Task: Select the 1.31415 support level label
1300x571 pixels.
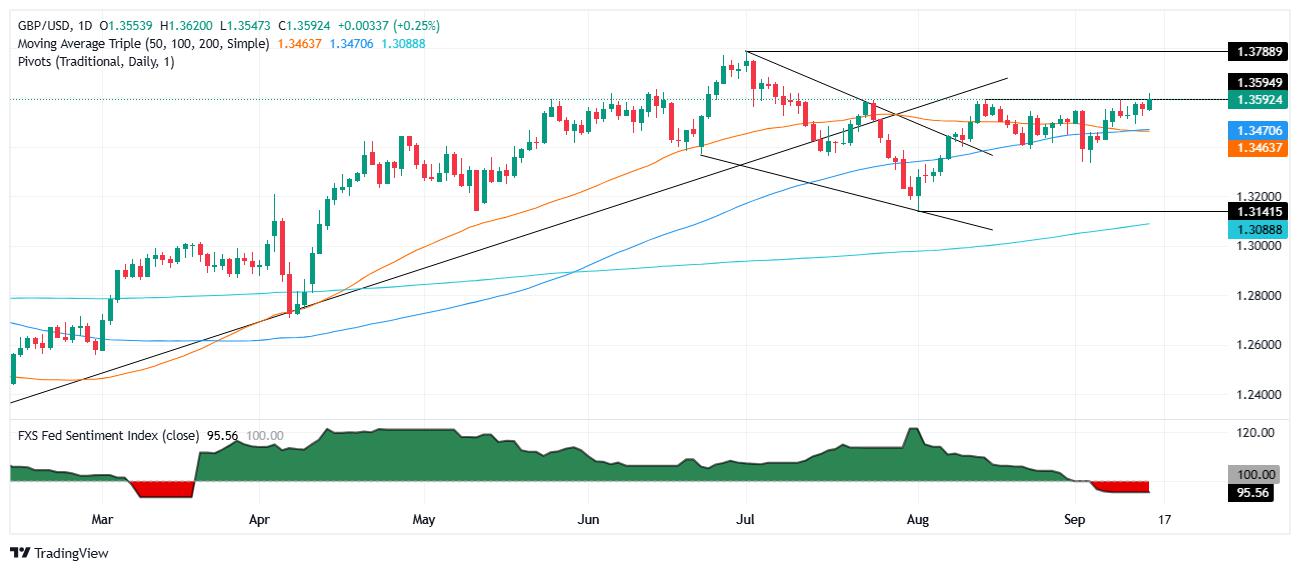Action: (x=1252, y=212)
